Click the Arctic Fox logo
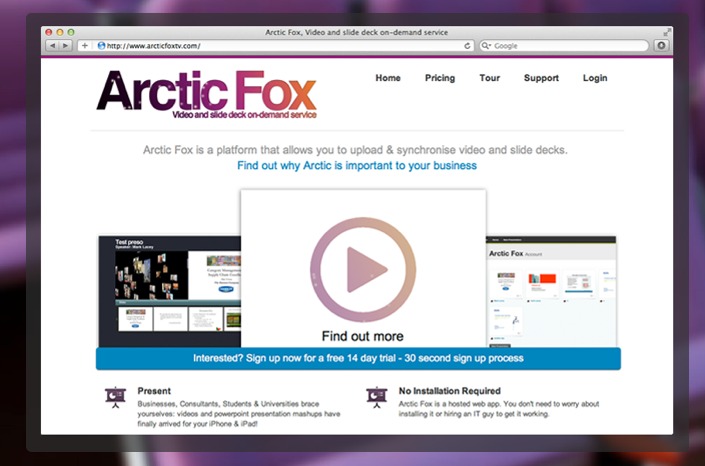The width and height of the screenshot is (705, 466). (x=207, y=94)
